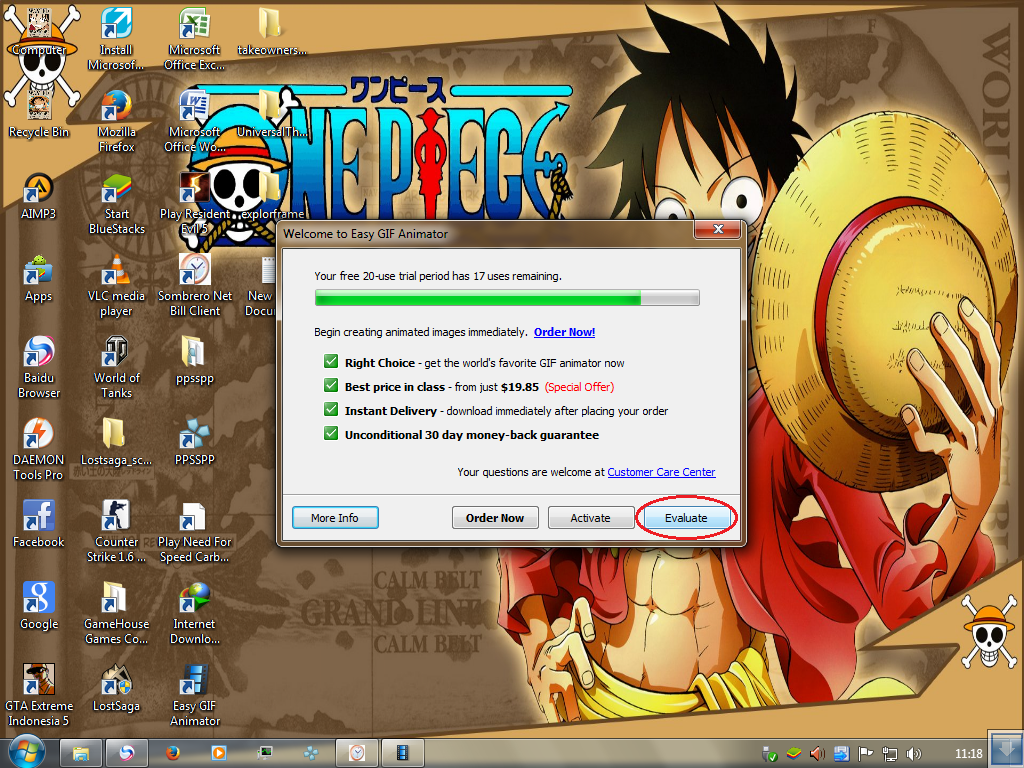1024x768 pixels.
Task: Open the network tray icon
Action: tap(889, 754)
